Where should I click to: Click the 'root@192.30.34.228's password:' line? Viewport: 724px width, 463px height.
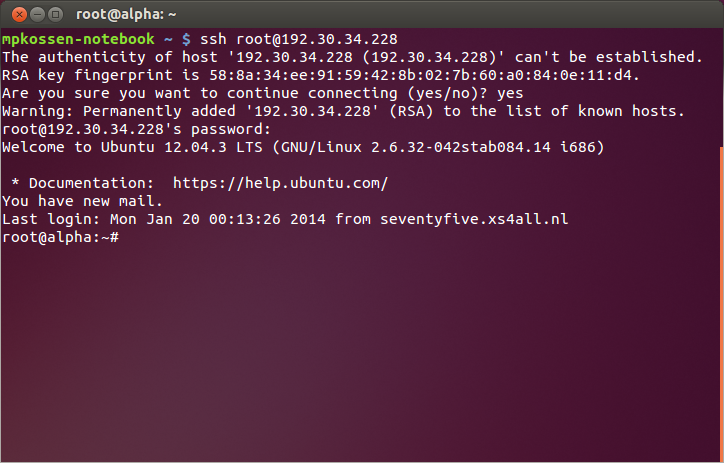(136, 129)
